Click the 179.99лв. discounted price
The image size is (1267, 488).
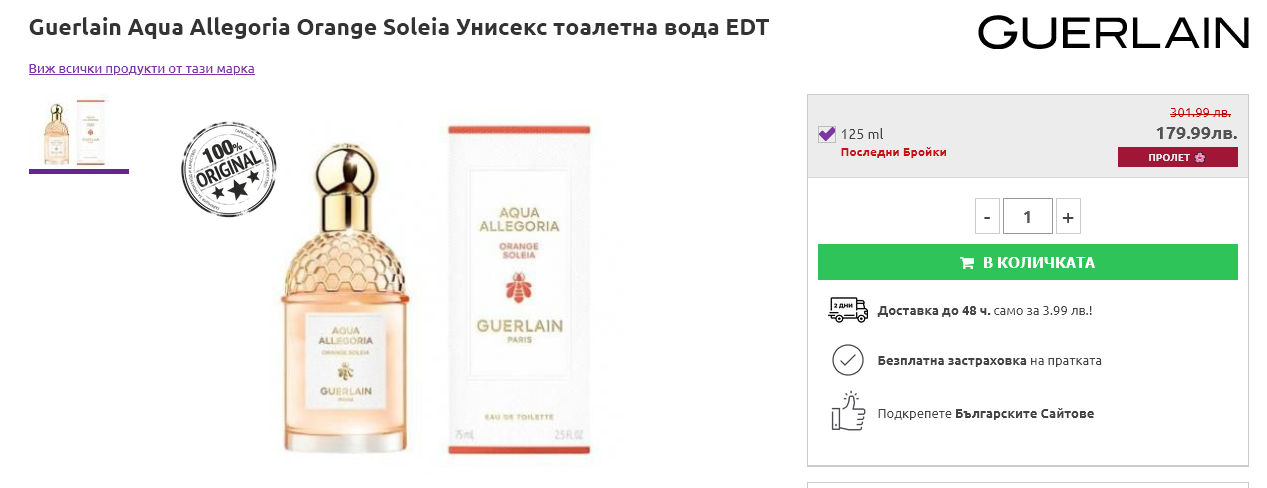(1196, 133)
